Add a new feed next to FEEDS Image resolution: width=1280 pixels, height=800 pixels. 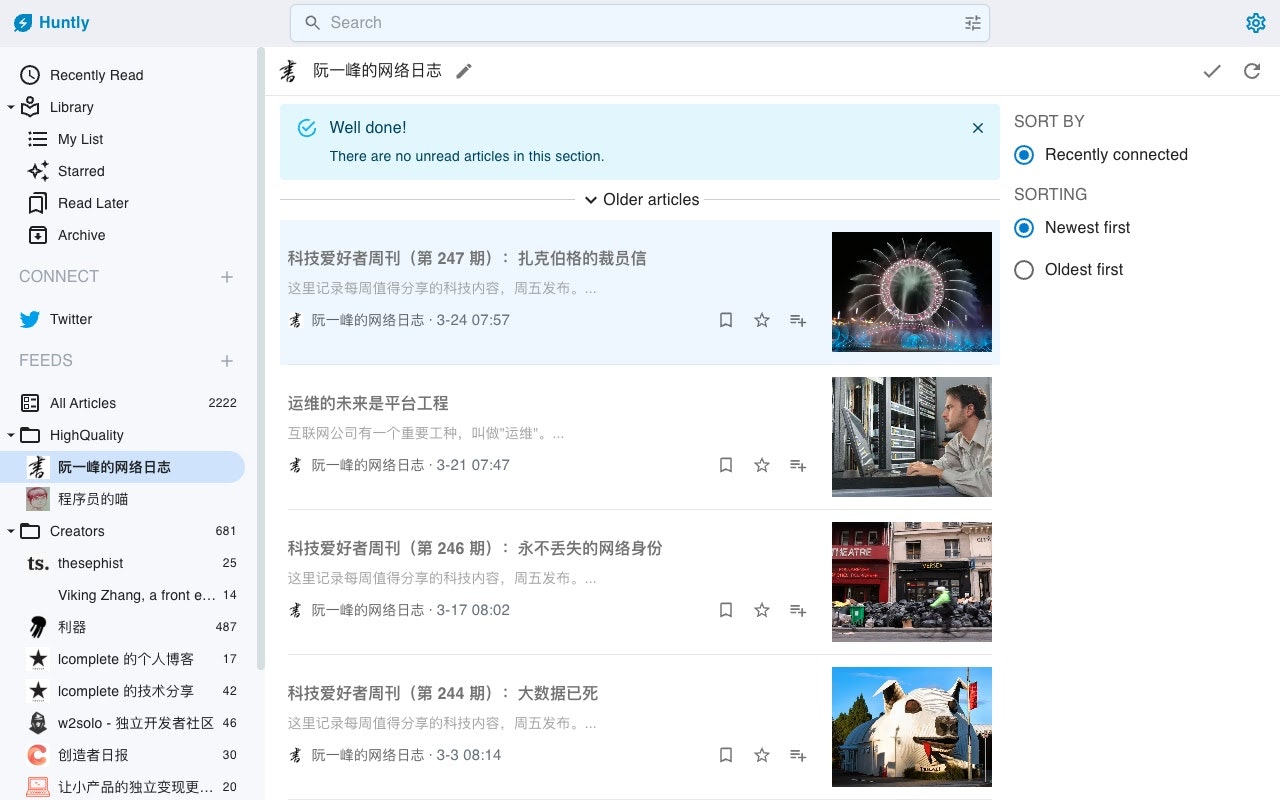(x=227, y=361)
